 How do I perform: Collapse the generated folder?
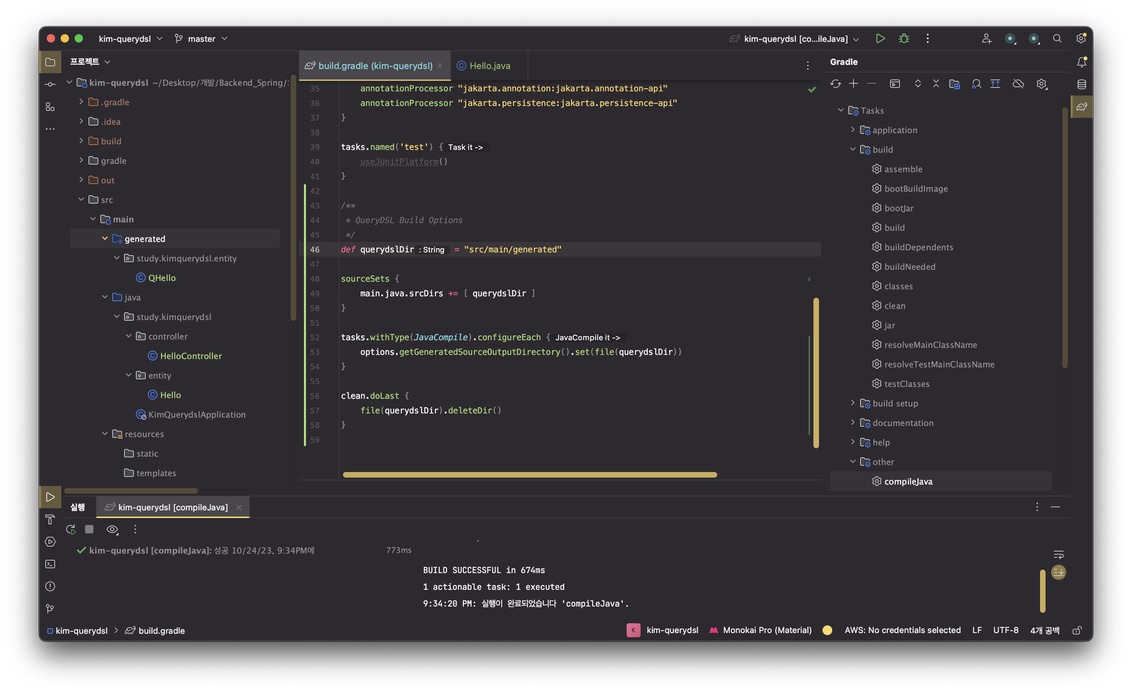tap(105, 238)
